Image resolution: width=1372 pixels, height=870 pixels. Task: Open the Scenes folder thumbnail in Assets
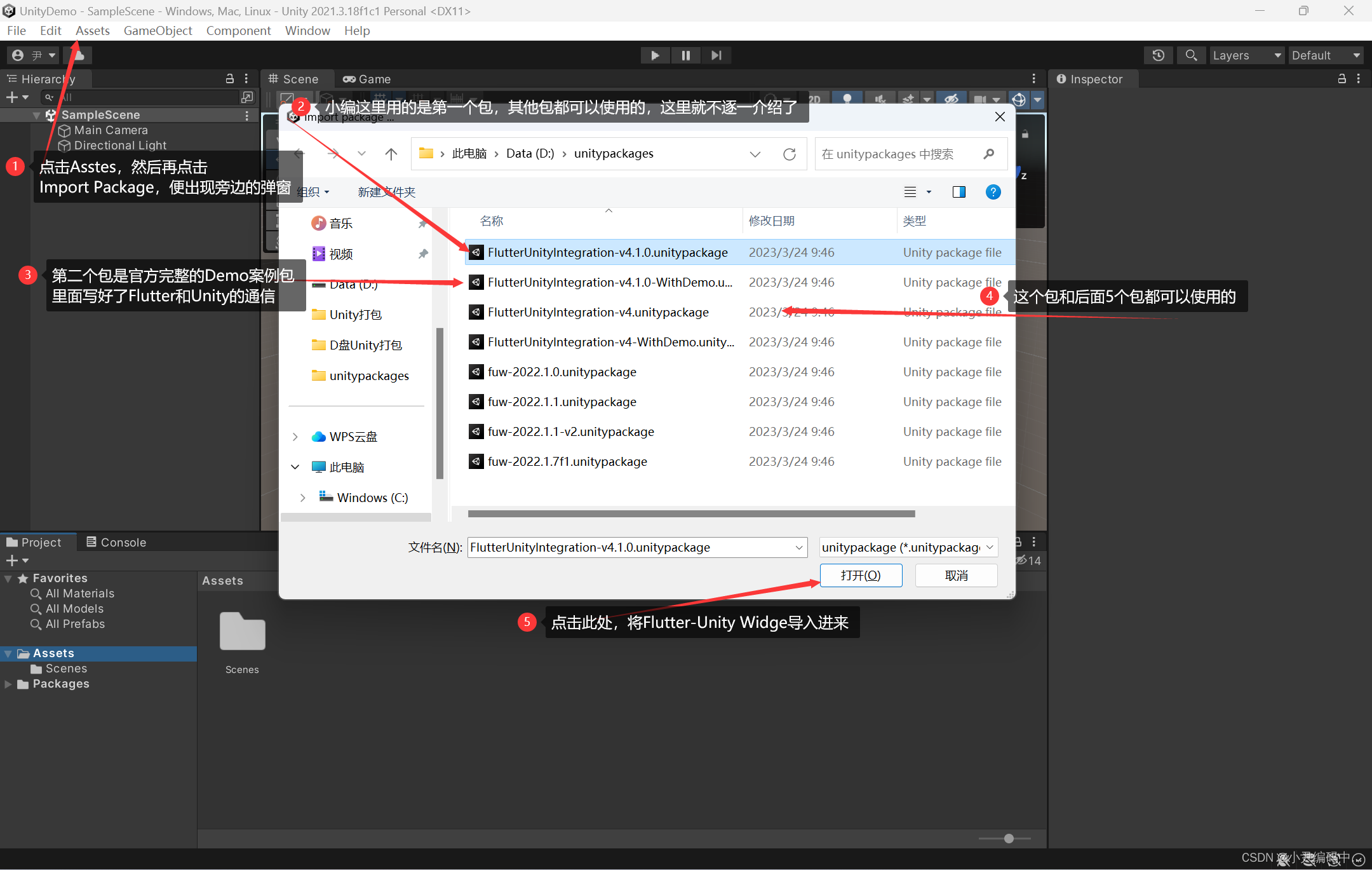(x=242, y=632)
